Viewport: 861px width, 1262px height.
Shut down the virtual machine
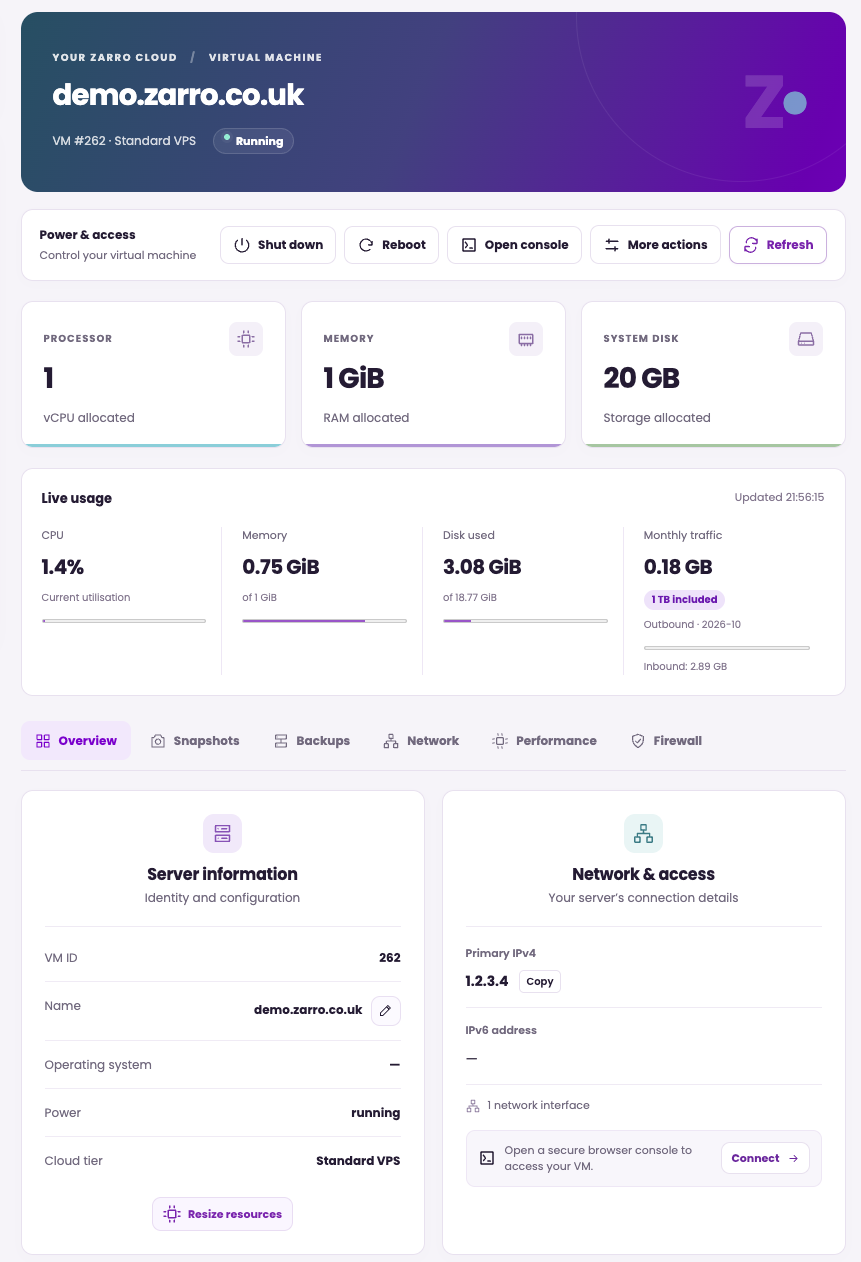pyautogui.click(x=278, y=245)
